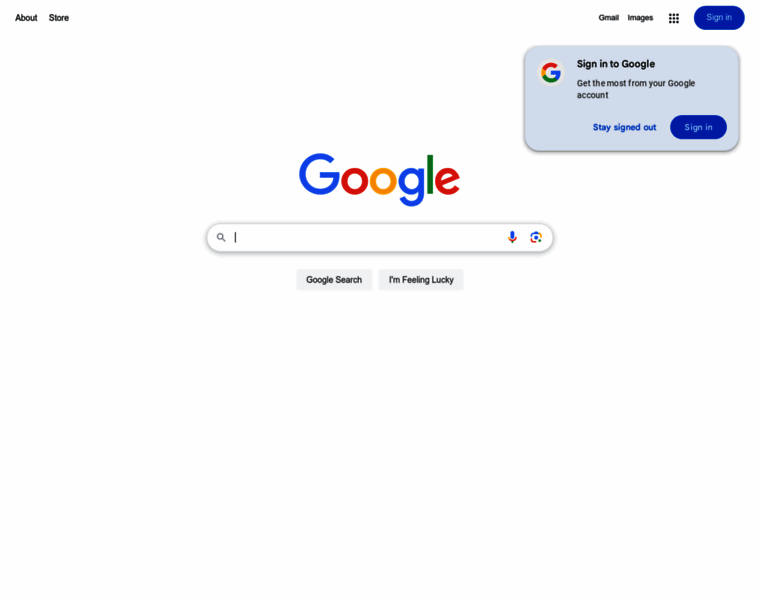The image size is (760, 600).
Task: Click the yellow letter o in Google logo
Action: [383, 179]
